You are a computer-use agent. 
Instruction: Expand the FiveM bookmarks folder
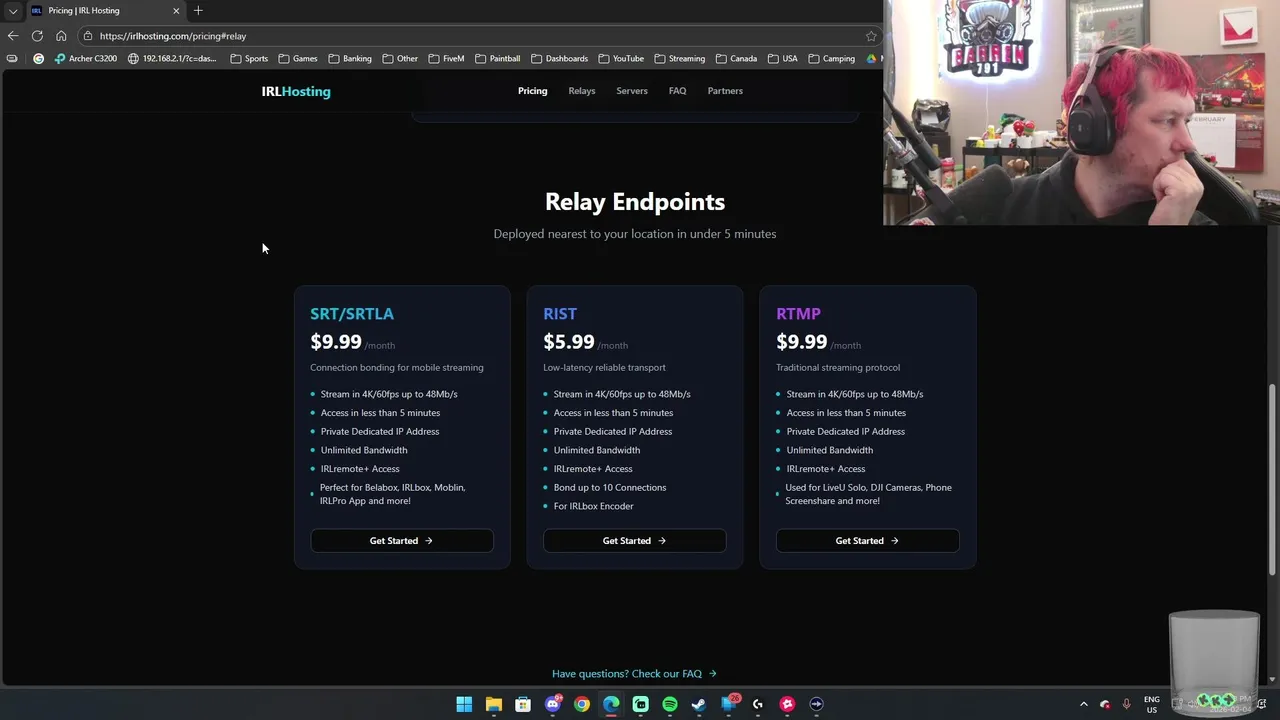pos(446,58)
